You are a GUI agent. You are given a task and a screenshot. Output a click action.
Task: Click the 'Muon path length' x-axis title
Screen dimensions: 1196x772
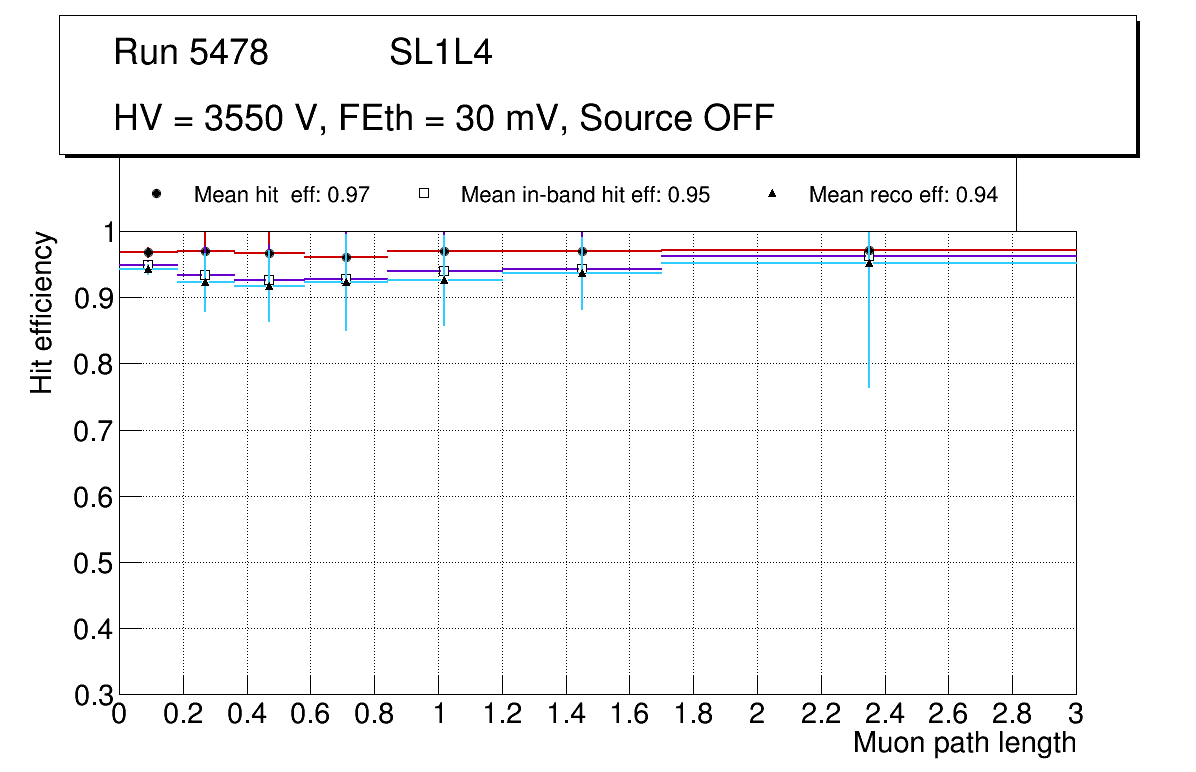coord(964,743)
